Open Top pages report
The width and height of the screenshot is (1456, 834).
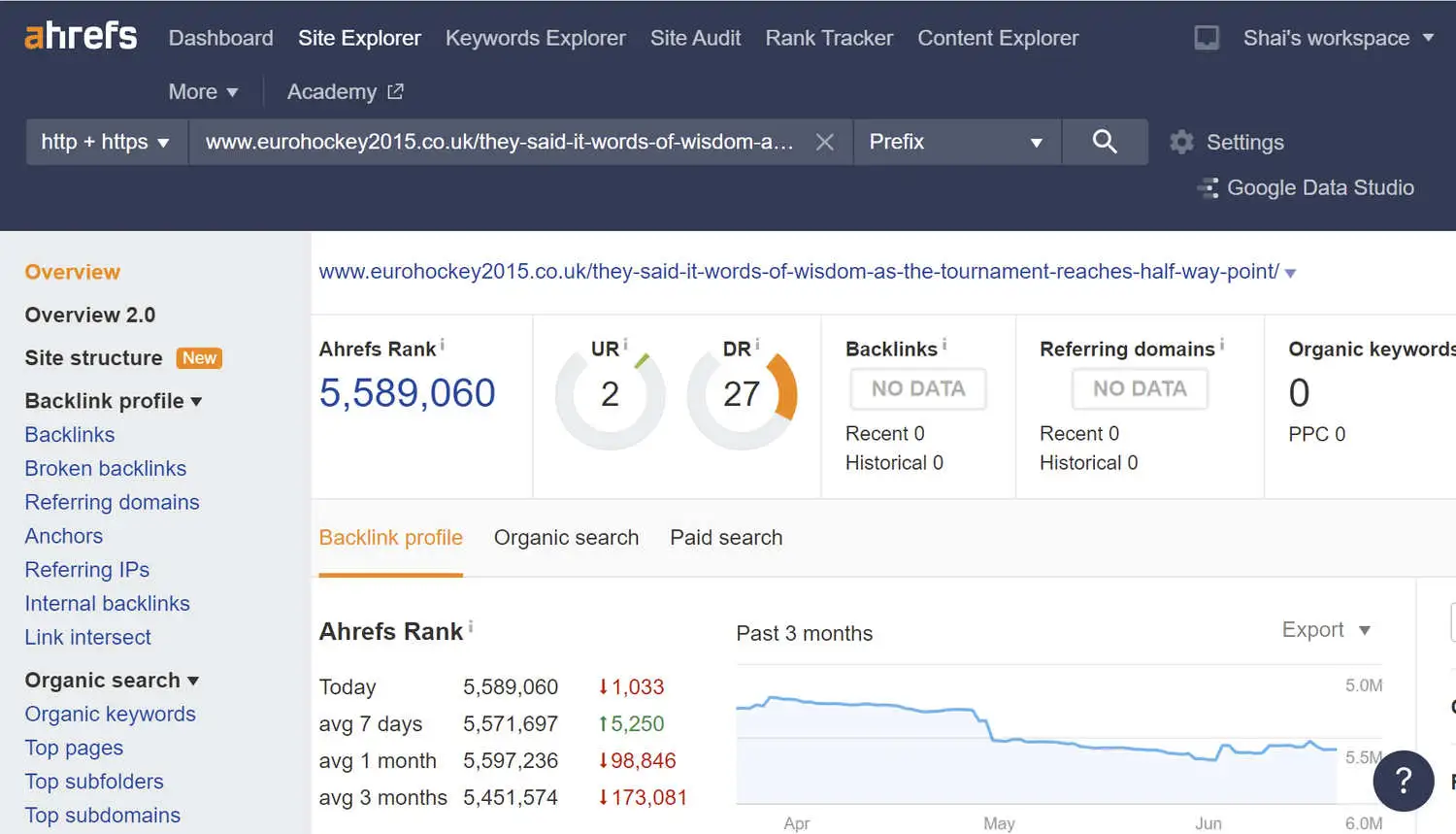74,748
